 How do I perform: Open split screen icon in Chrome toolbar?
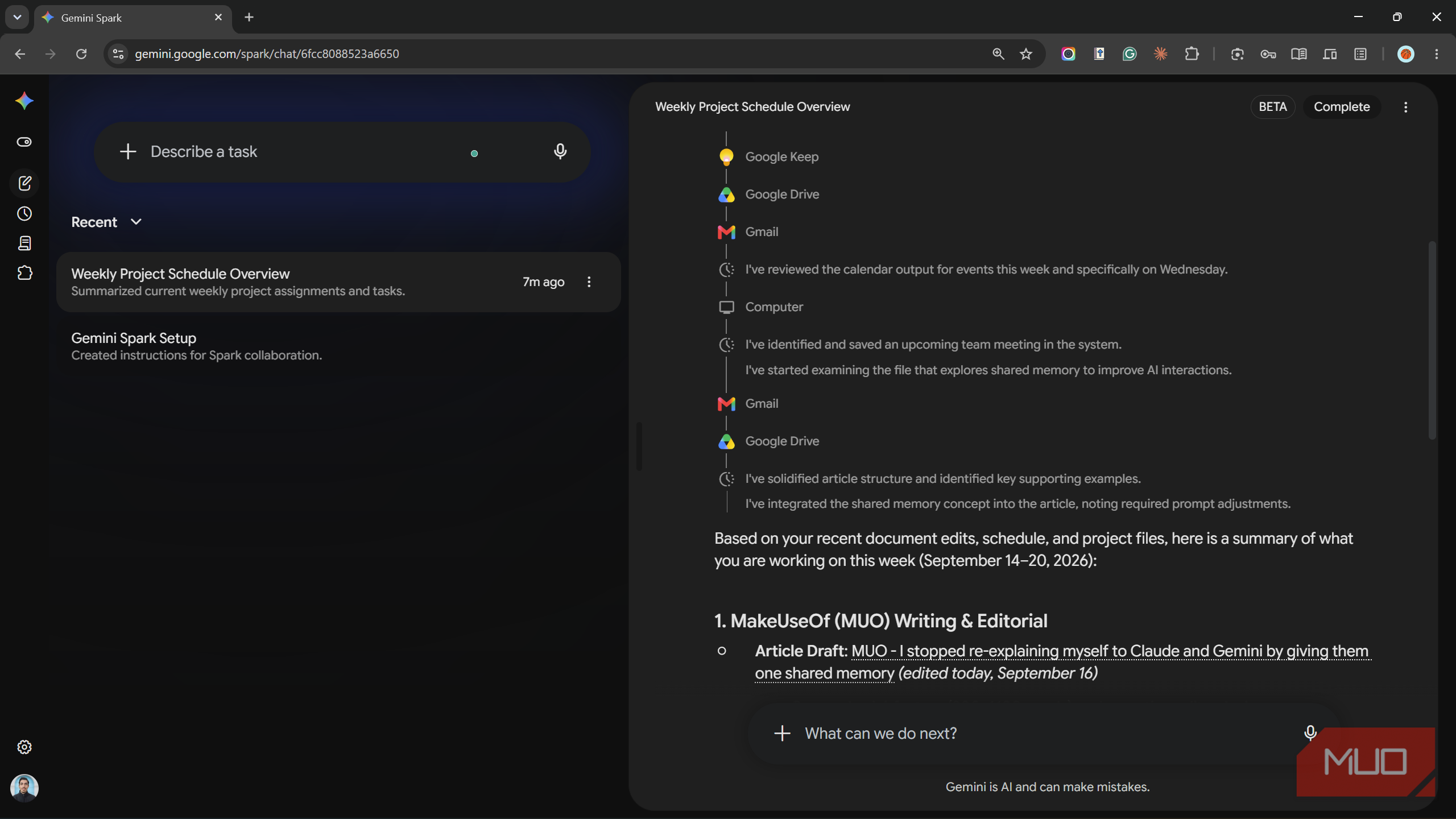(1330, 53)
